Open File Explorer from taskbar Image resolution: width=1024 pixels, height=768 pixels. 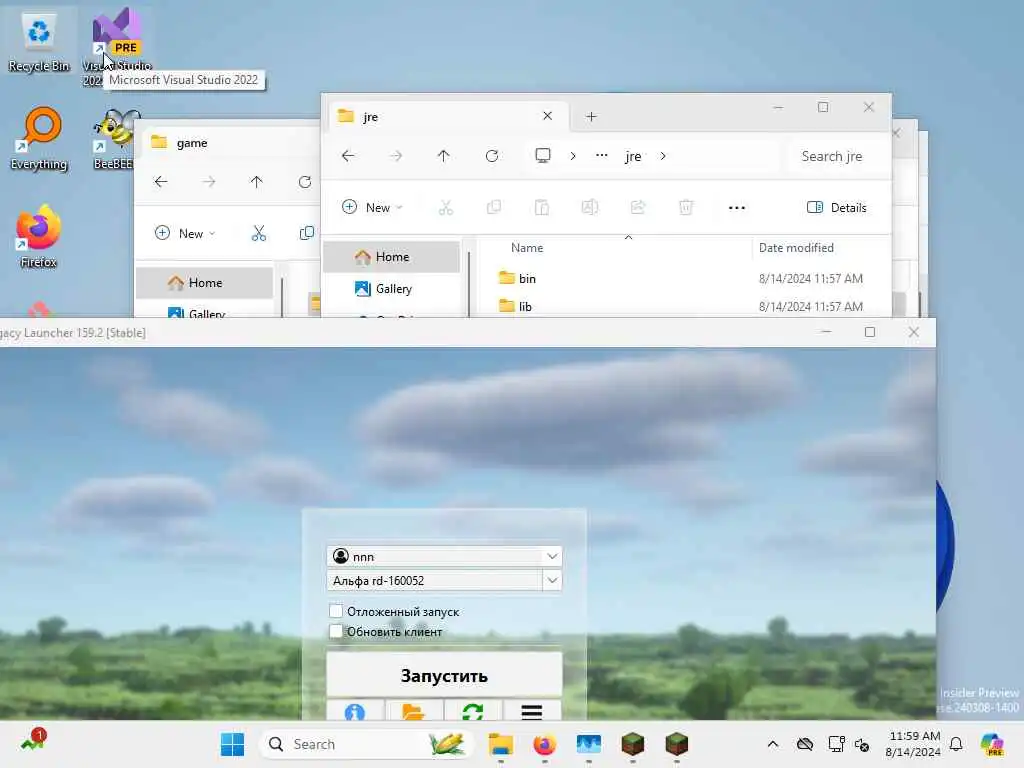pyautogui.click(x=501, y=744)
